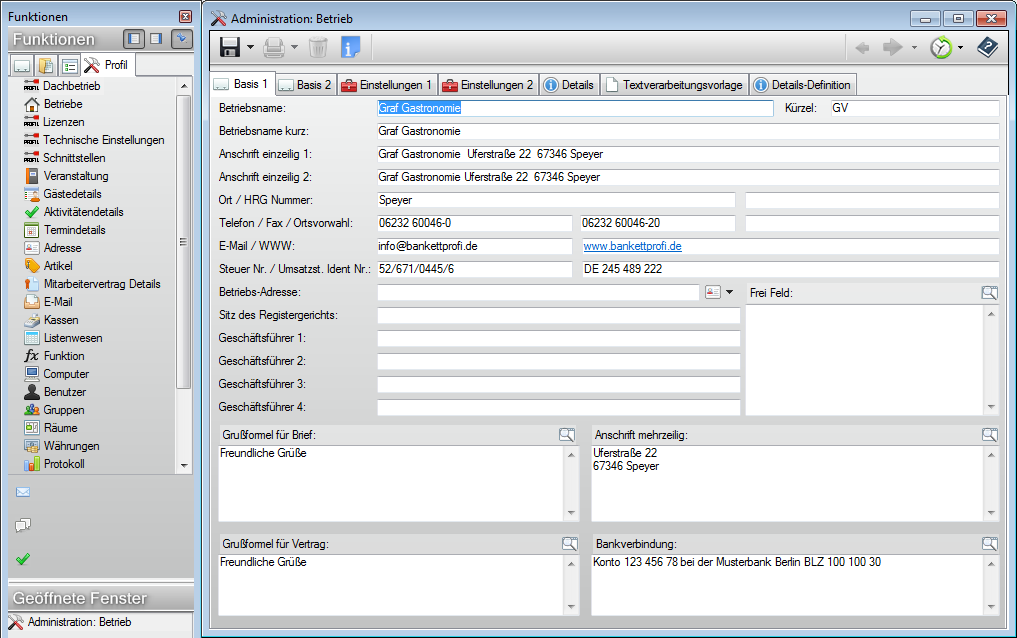Click the blue info note icon
This screenshot has height=638, width=1017.
pos(350,47)
